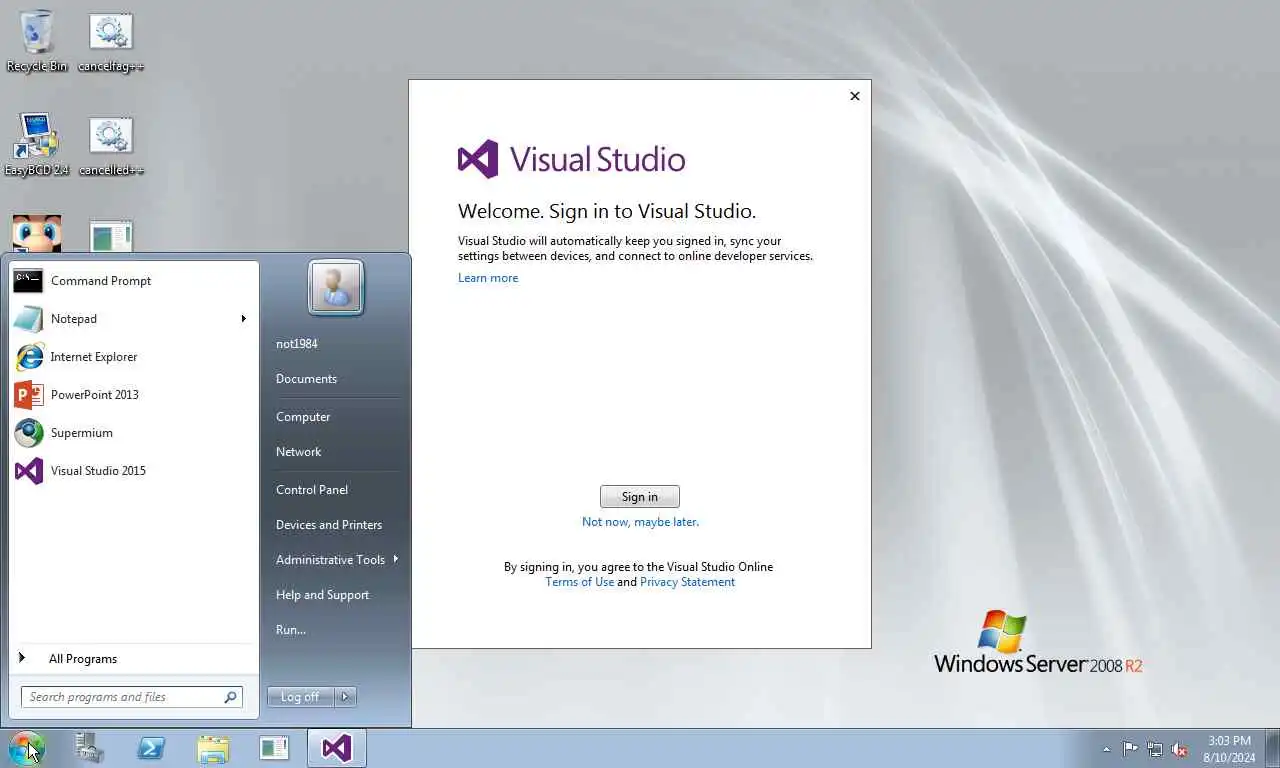Viewport: 1280px width, 768px height.
Task: Click the muted volume tray icon
Action: 1179,748
